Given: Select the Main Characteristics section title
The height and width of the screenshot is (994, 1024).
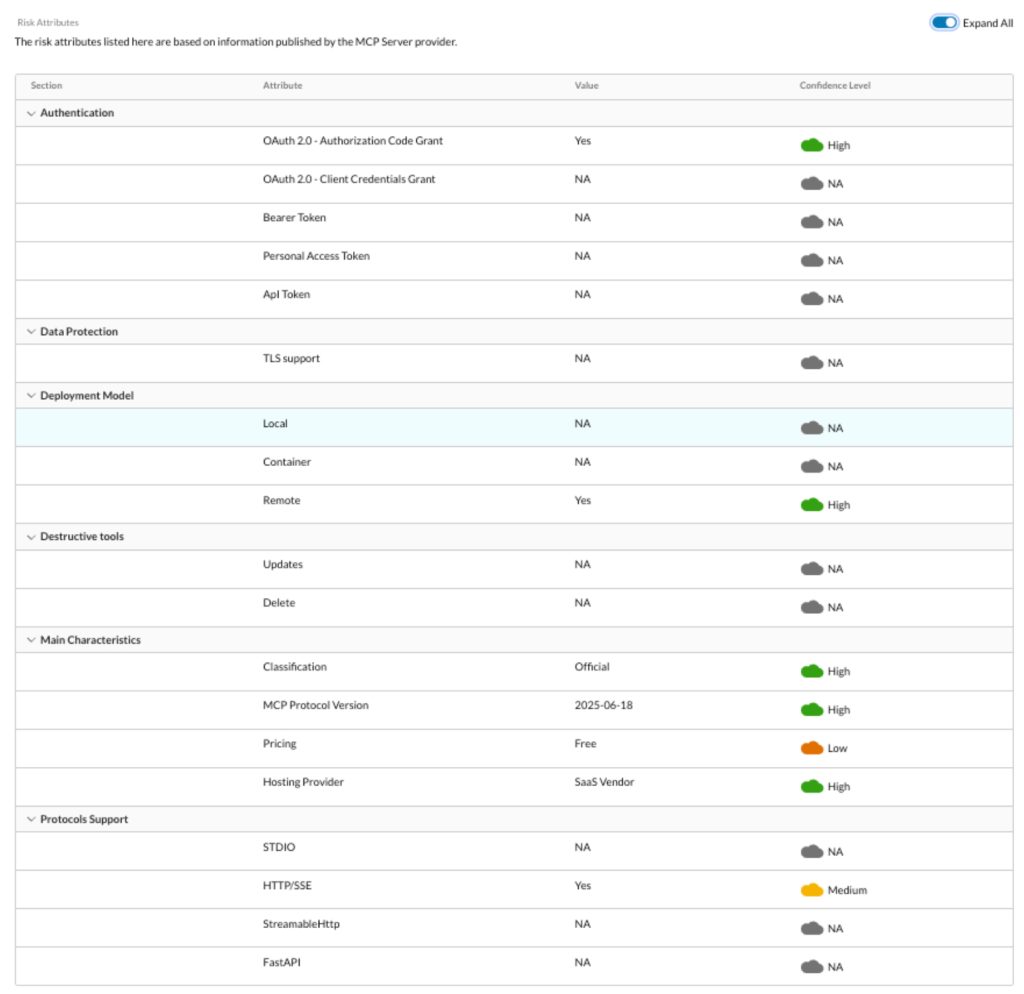Looking at the screenshot, I should [x=90, y=640].
